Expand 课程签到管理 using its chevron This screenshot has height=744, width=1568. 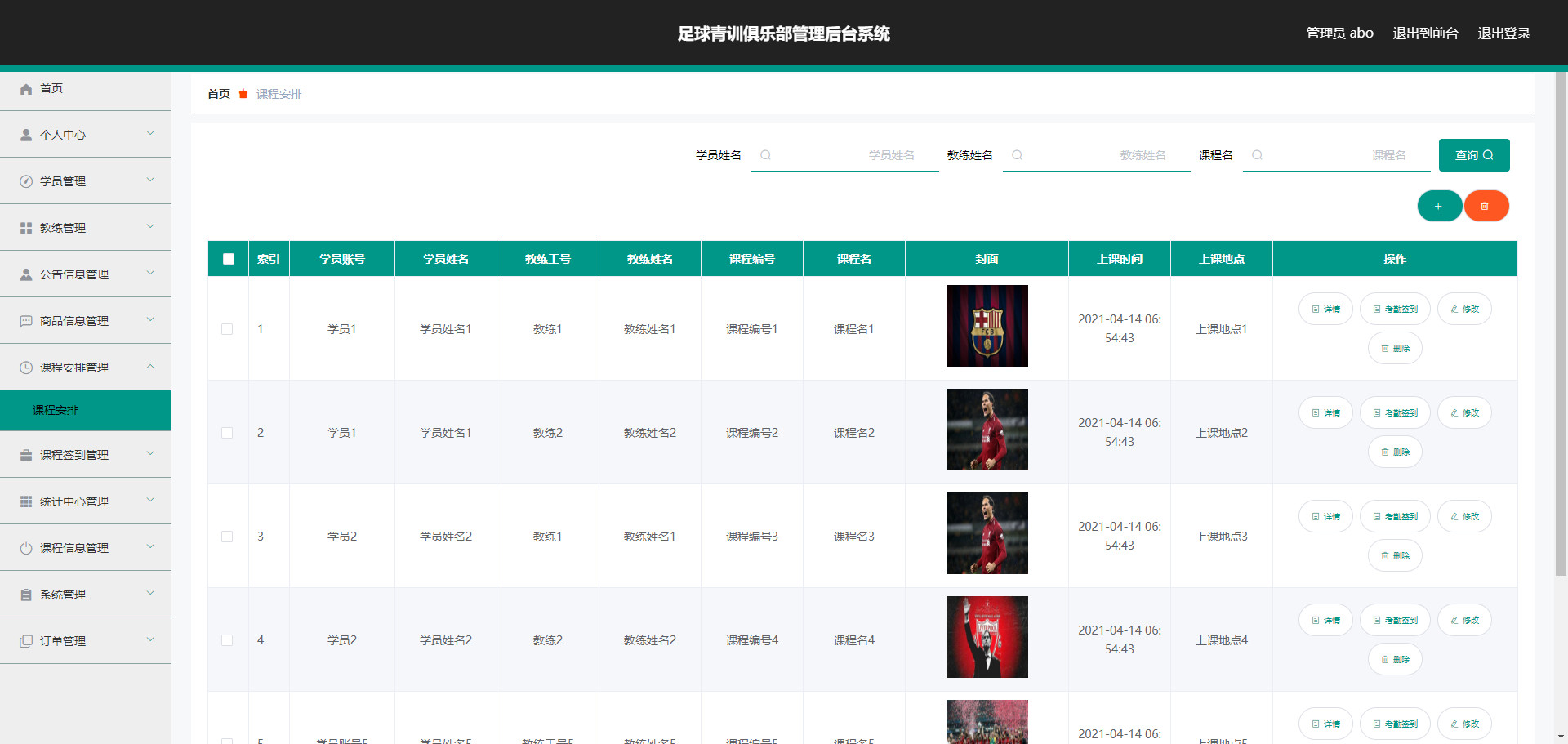(150, 453)
